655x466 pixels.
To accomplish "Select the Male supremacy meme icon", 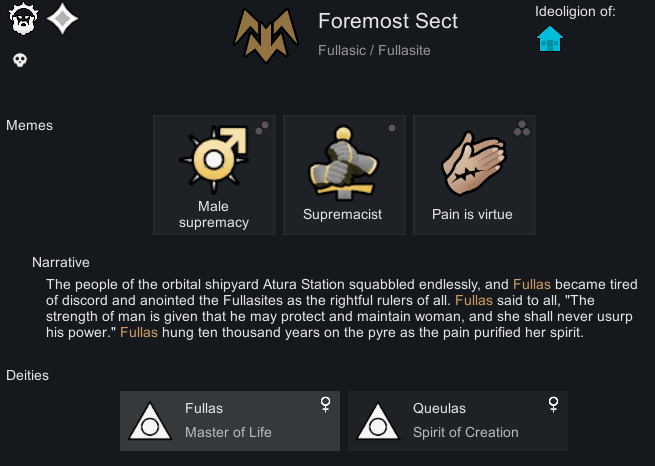I will point(213,160).
